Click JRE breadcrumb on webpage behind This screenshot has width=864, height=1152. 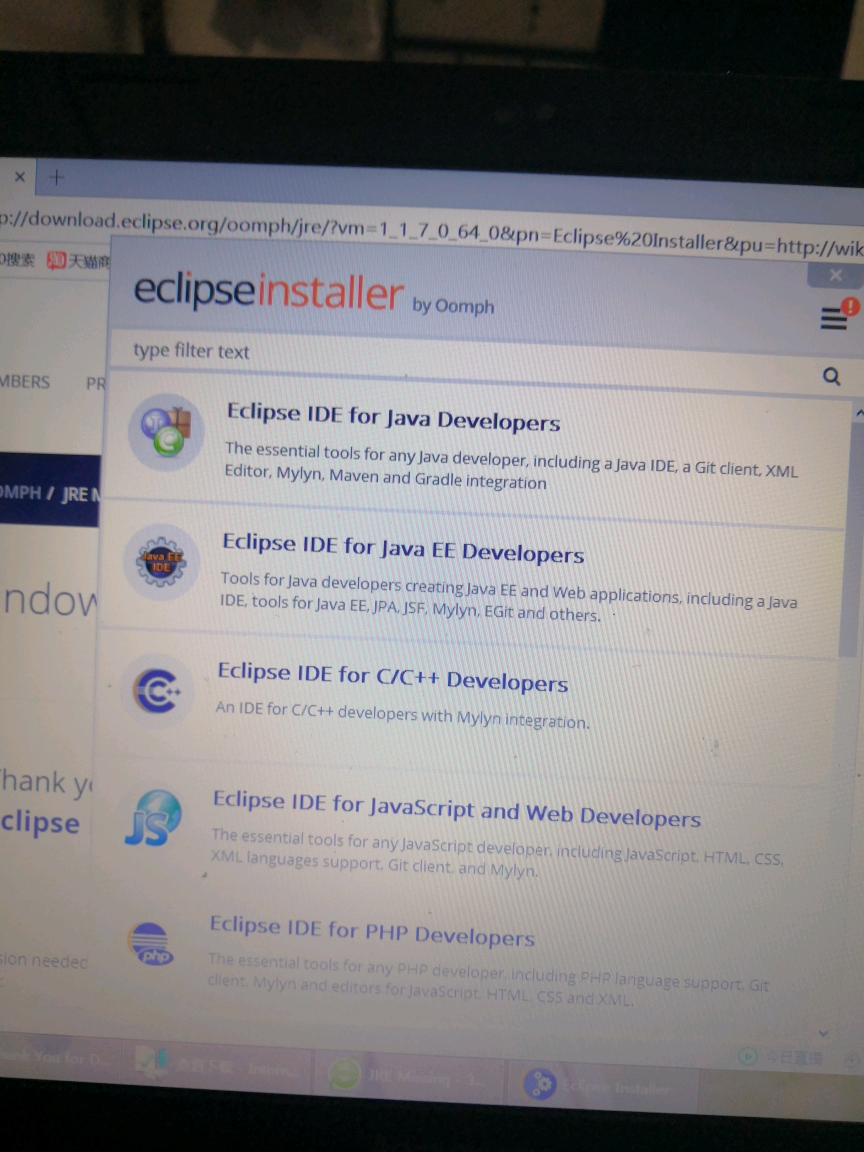(80, 494)
